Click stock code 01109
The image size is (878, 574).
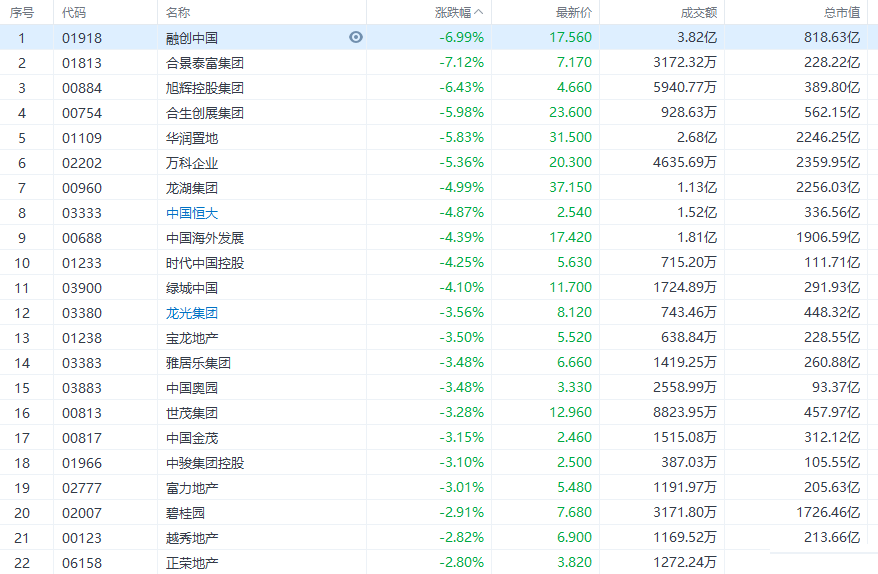(82, 138)
